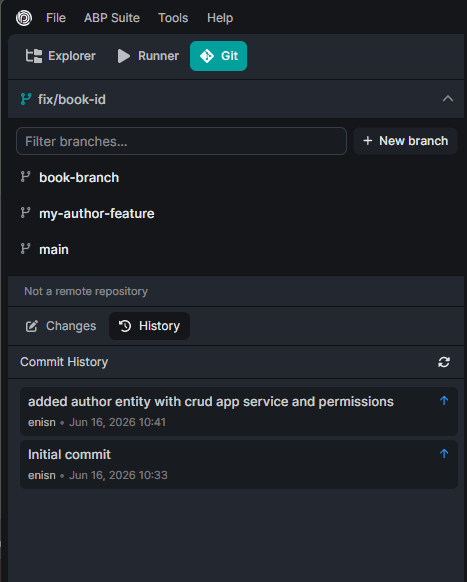467x582 pixels.
Task: Click the branch icon beside book-branch
Action: point(25,177)
